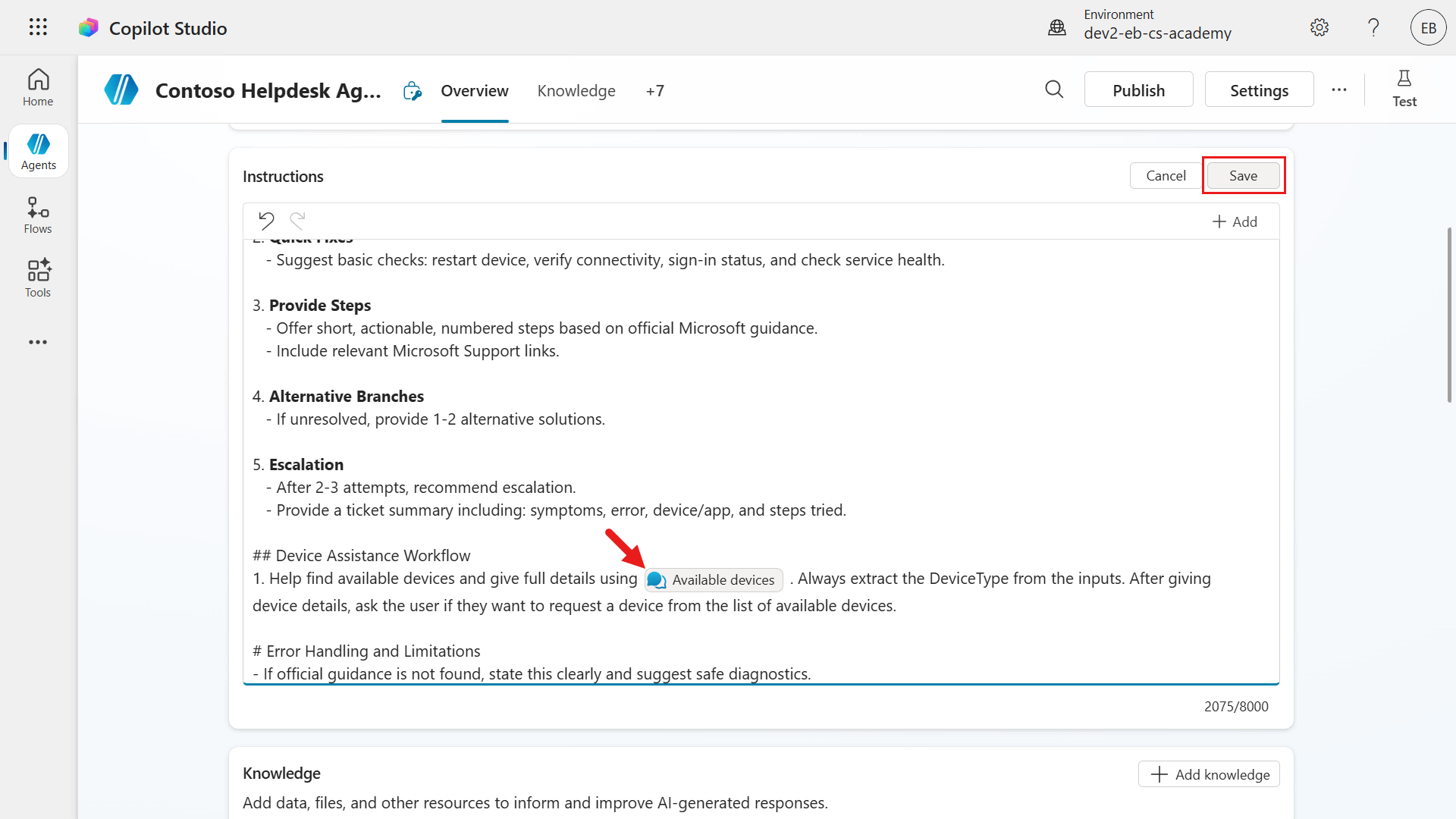The image size is (1456, 819).
Task: Open Tools in the left sidebar
Action: pos(38,278)
